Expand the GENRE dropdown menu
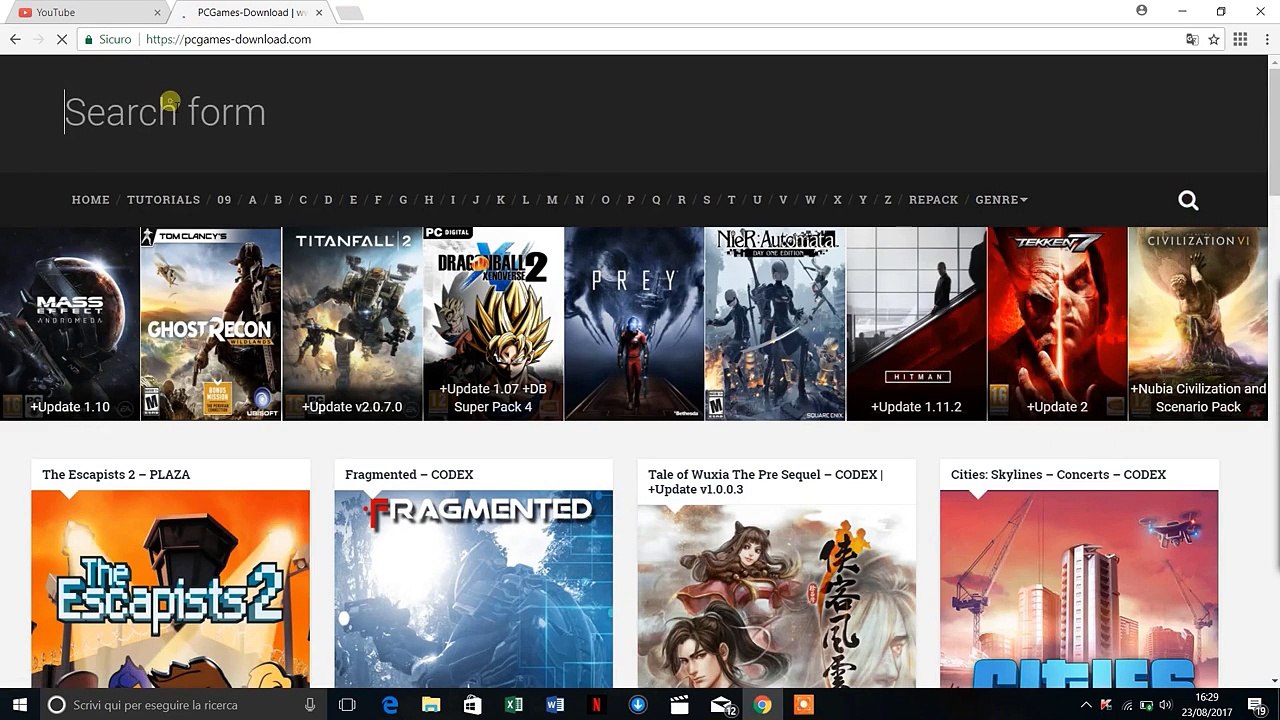This screenshot has width=1280, height=720. pos(1002,200)
